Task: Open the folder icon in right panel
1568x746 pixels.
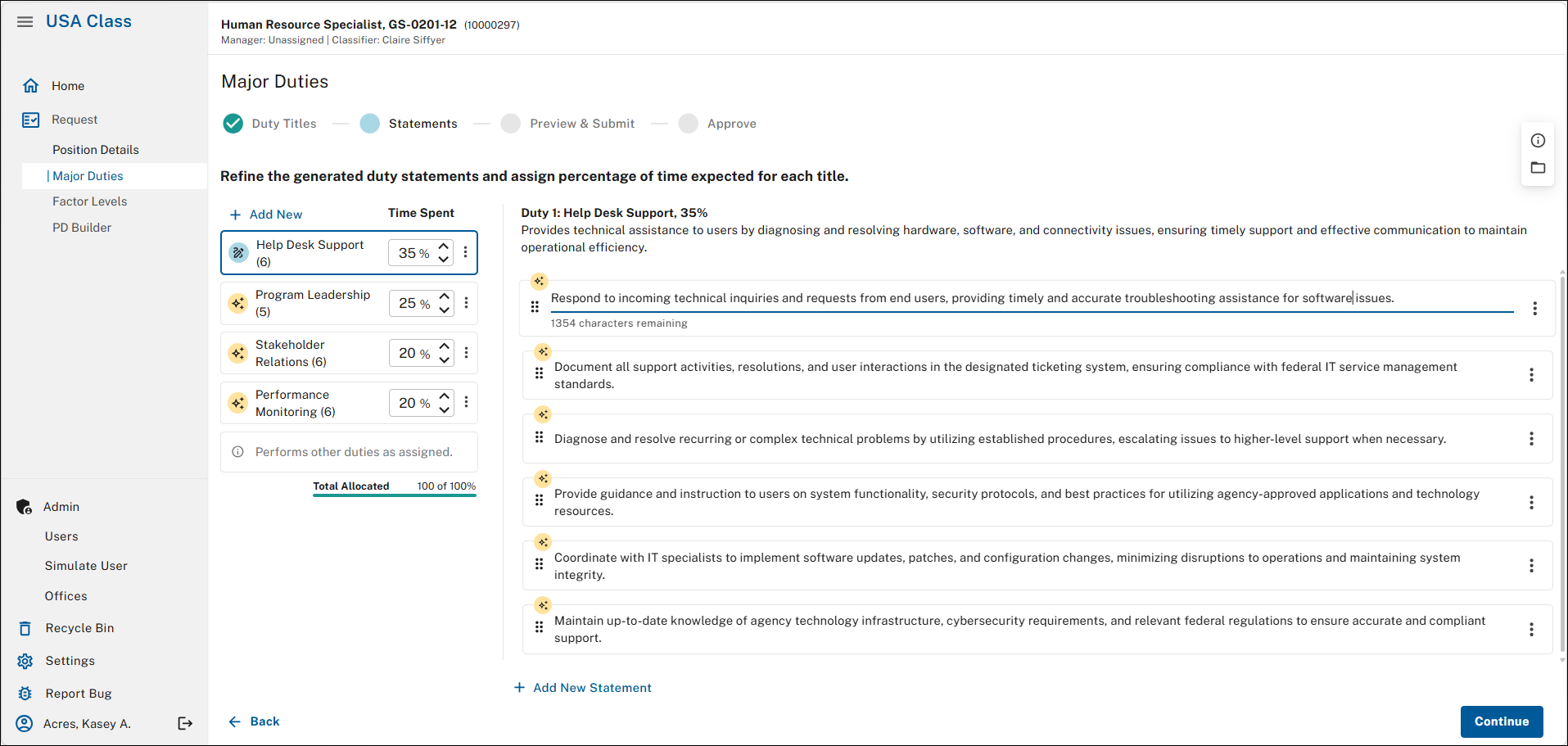Action: point(1538,168)
